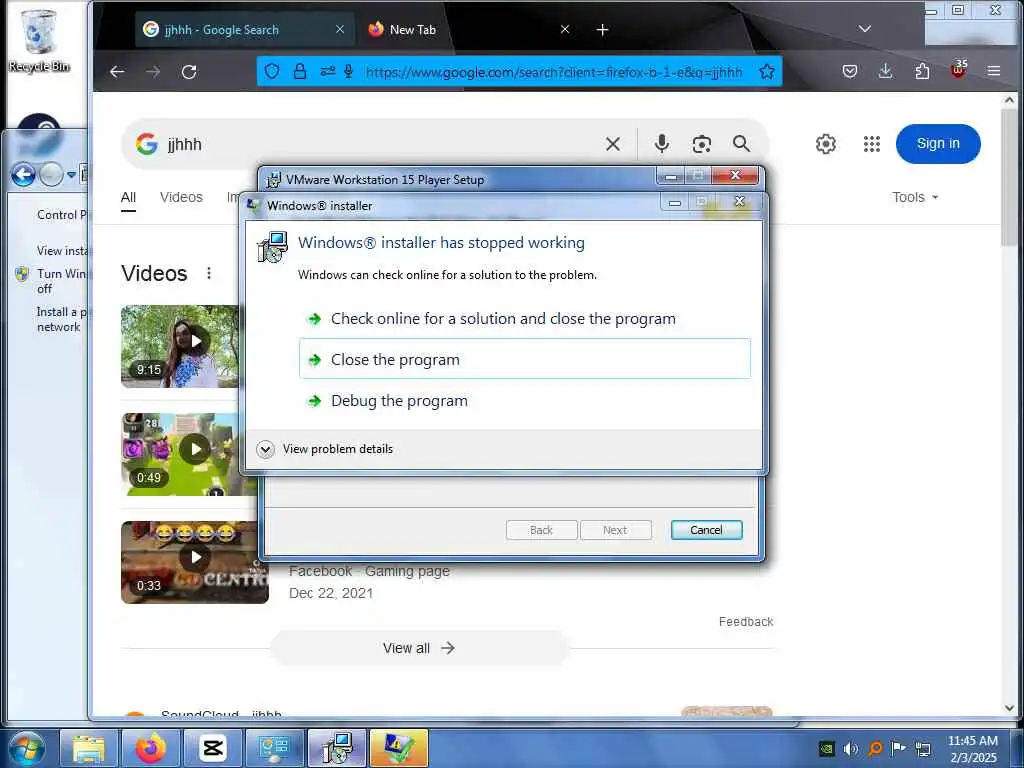Open File Explorer from the taskbar
The width and height of the screenshot is (1024, 768).
tap(88, 748)
